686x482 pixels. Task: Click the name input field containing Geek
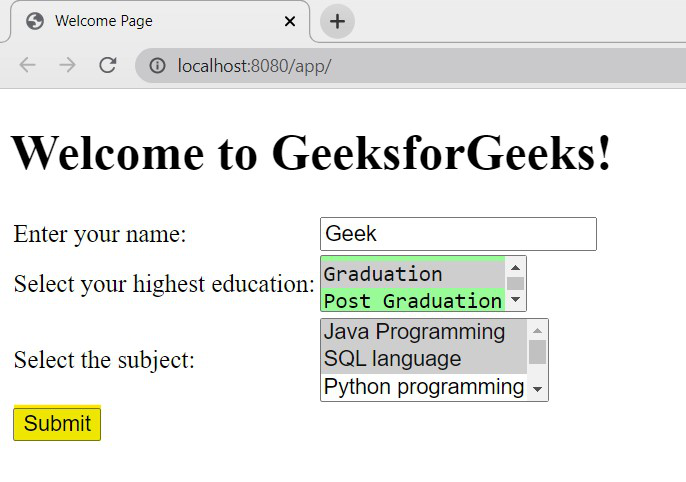pyautogui.click(x=458, y=234)
